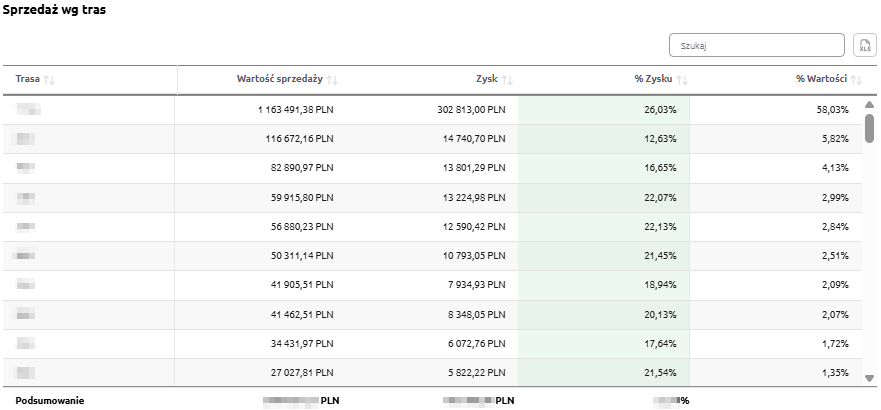The width and height of the screenshot is (881, 410).
Task: Select the 5 822,22 PLN profit cell
Action: (x=475, y=373)
